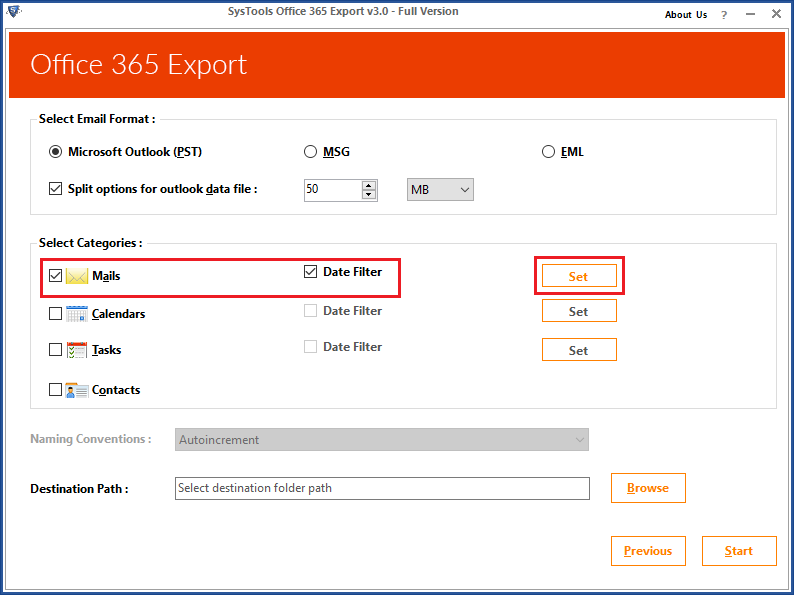
Task: Click Set button for Calendars date filter
Action: pos(579,311)
